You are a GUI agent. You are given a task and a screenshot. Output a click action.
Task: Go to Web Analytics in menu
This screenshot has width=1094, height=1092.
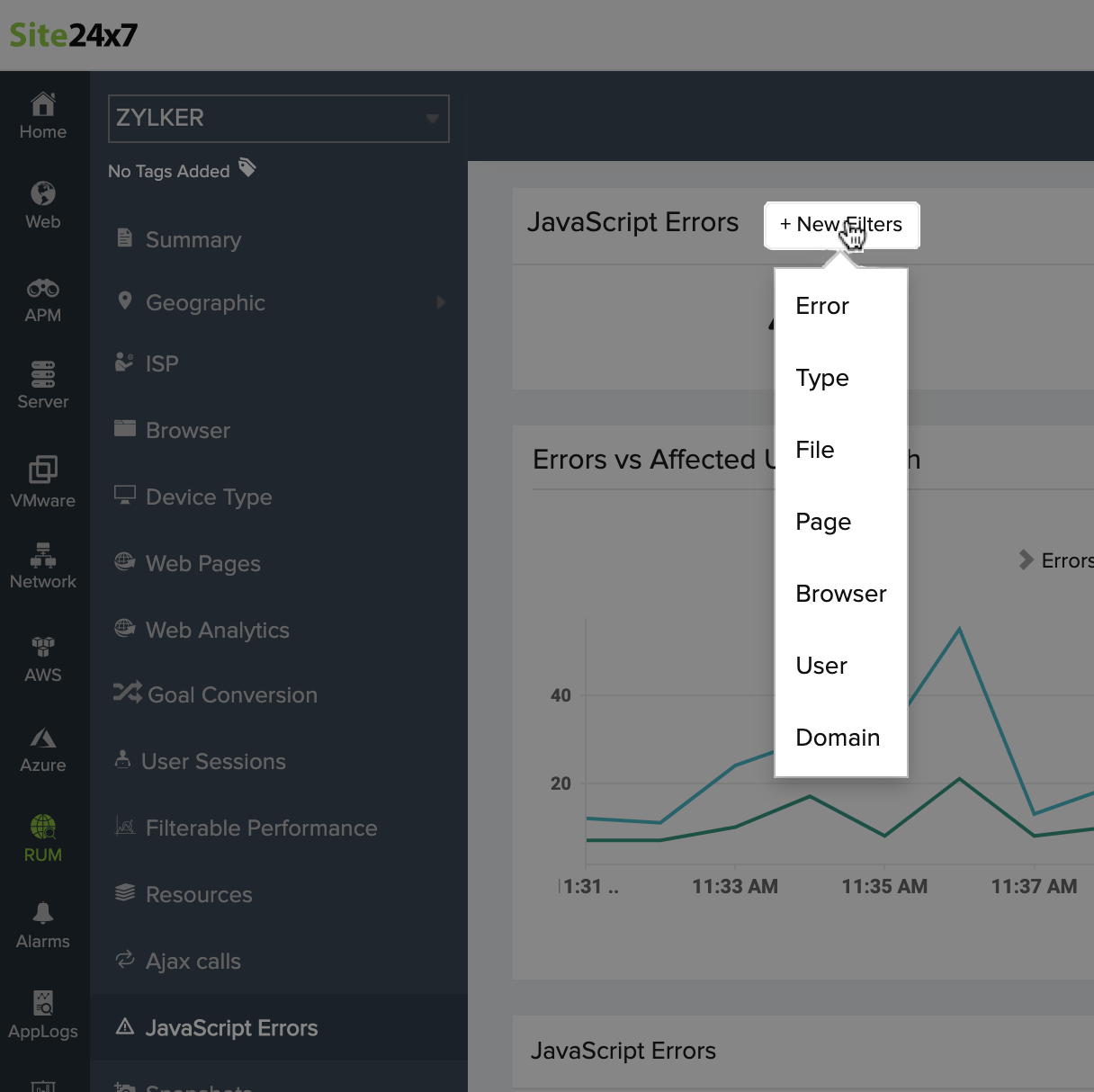click(x=217, y=630)
